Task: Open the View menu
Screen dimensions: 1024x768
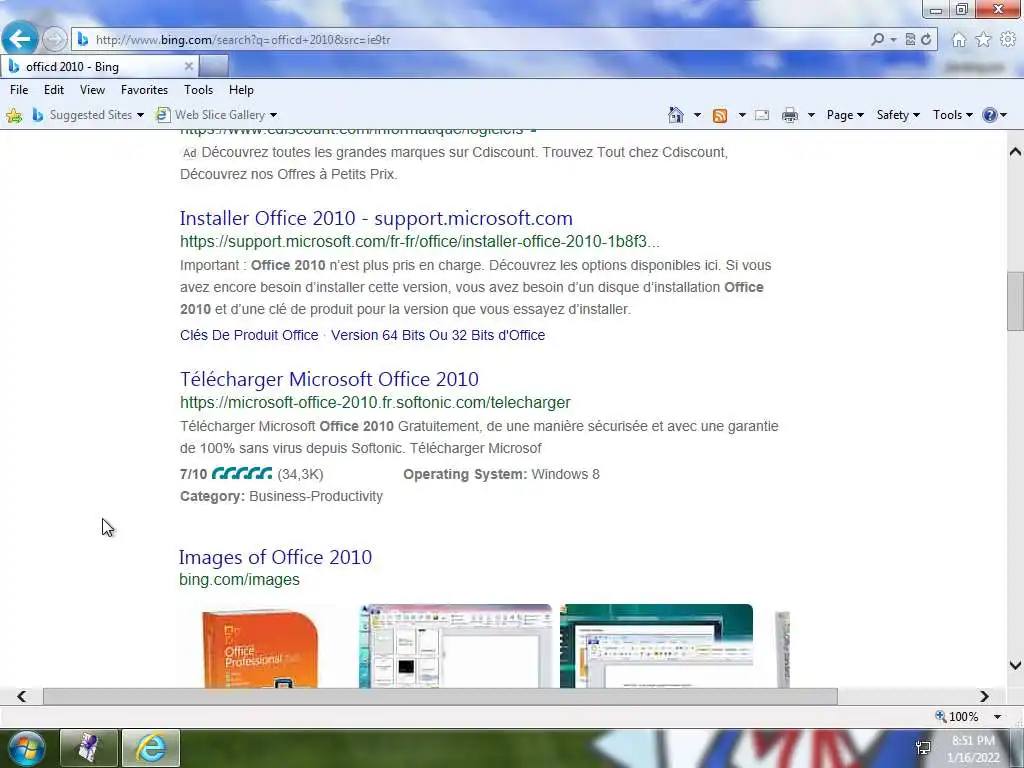Action: (92, 90)
